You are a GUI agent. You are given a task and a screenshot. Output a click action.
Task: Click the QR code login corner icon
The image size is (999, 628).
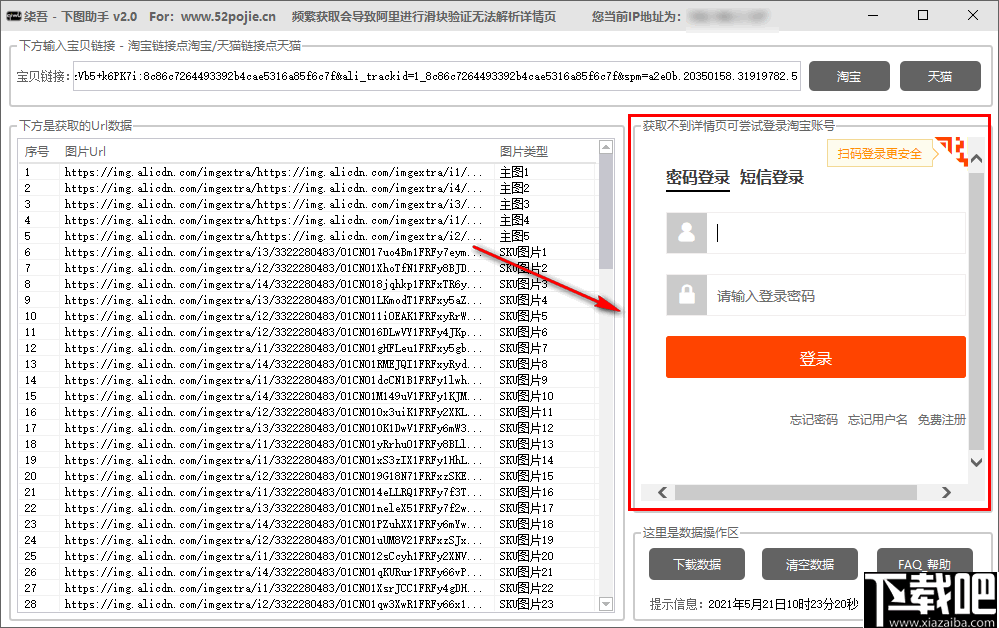(x=951, y=150)
